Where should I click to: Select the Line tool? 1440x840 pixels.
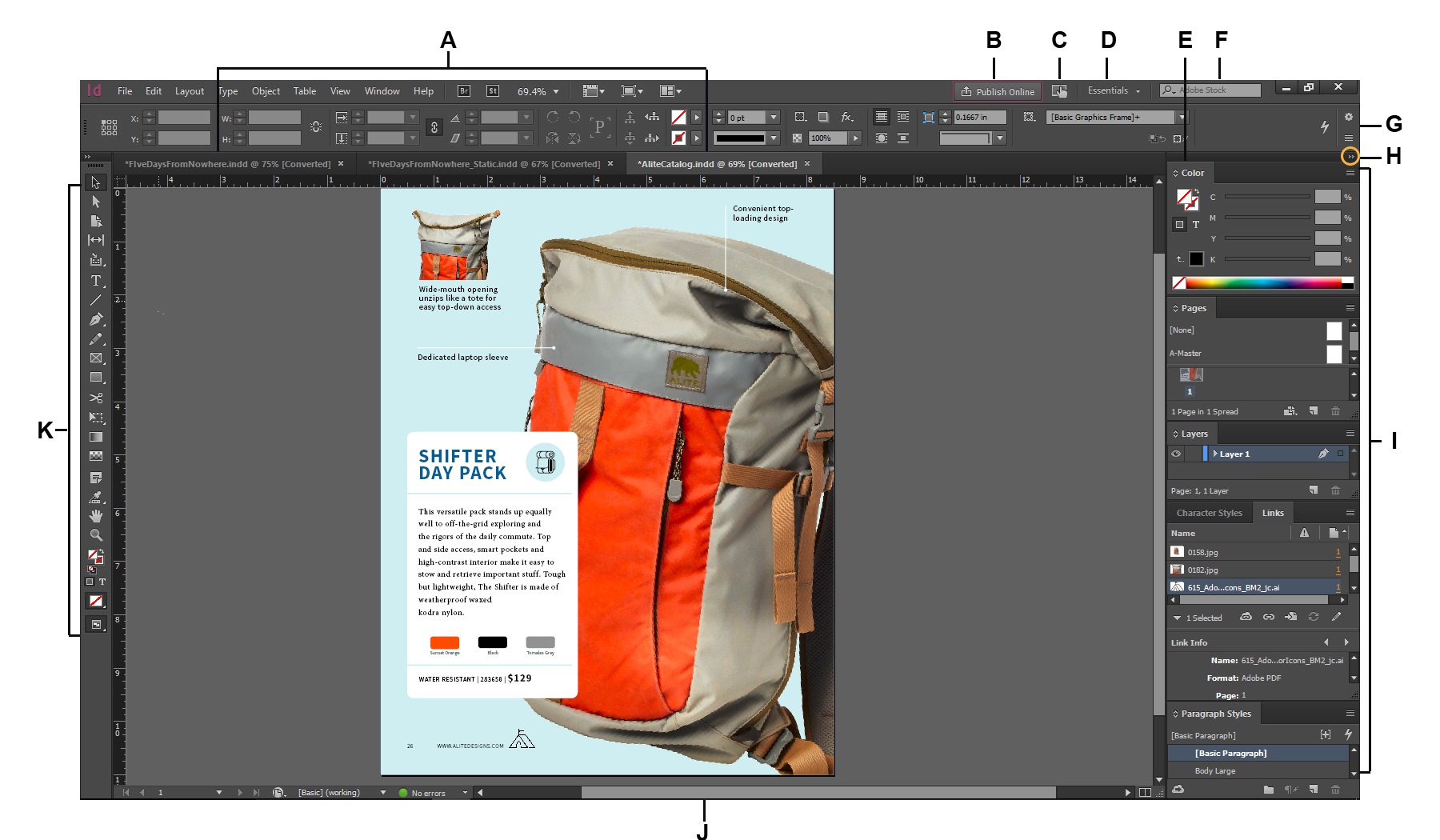[x=96, y=300]
